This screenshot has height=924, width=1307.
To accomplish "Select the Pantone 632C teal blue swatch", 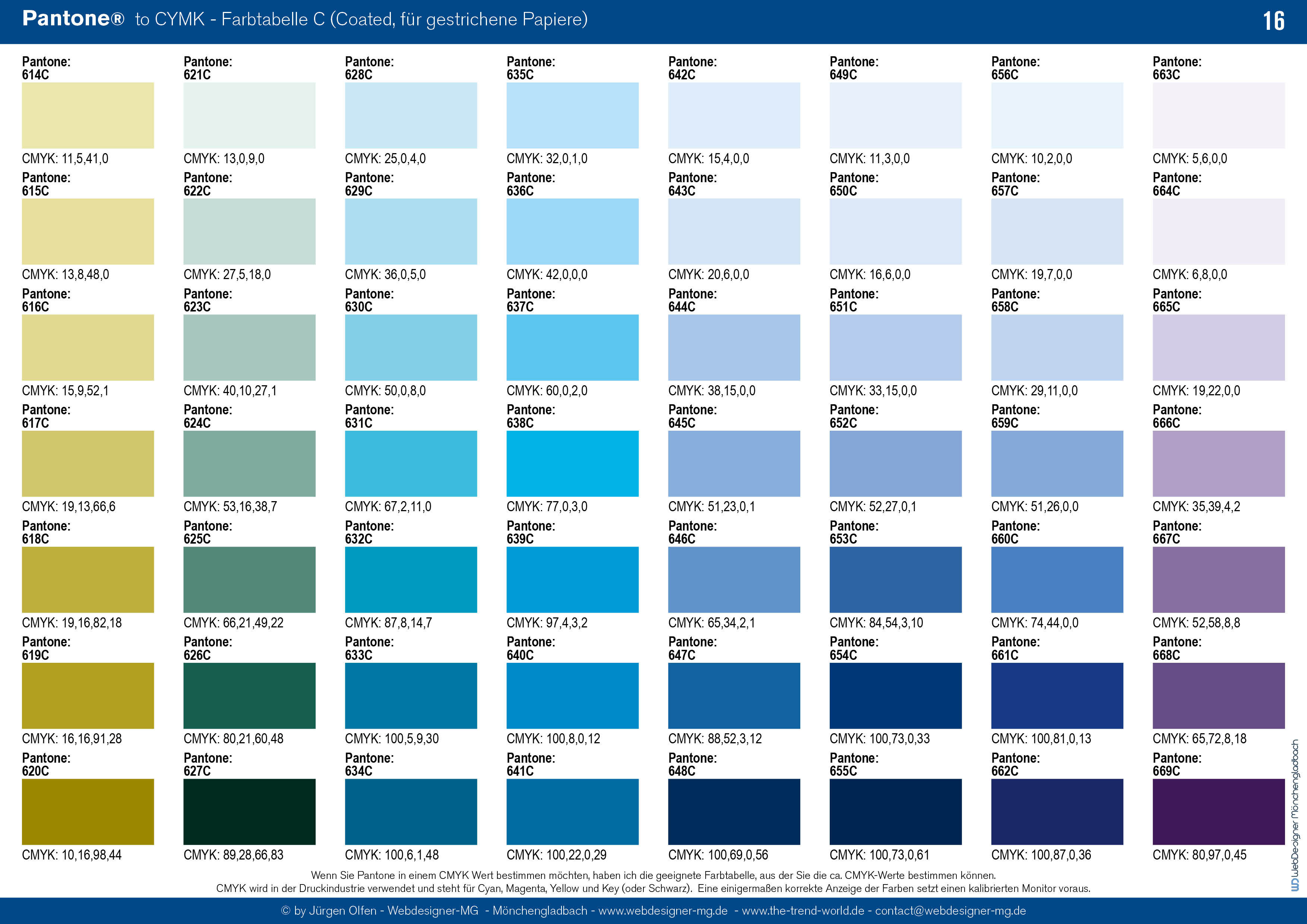I will pyautogui.click(x=411, y=580).
